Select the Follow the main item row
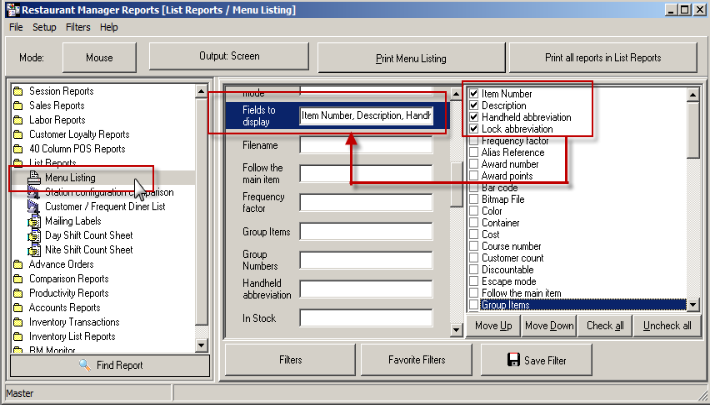 click(x=521, y=293)
